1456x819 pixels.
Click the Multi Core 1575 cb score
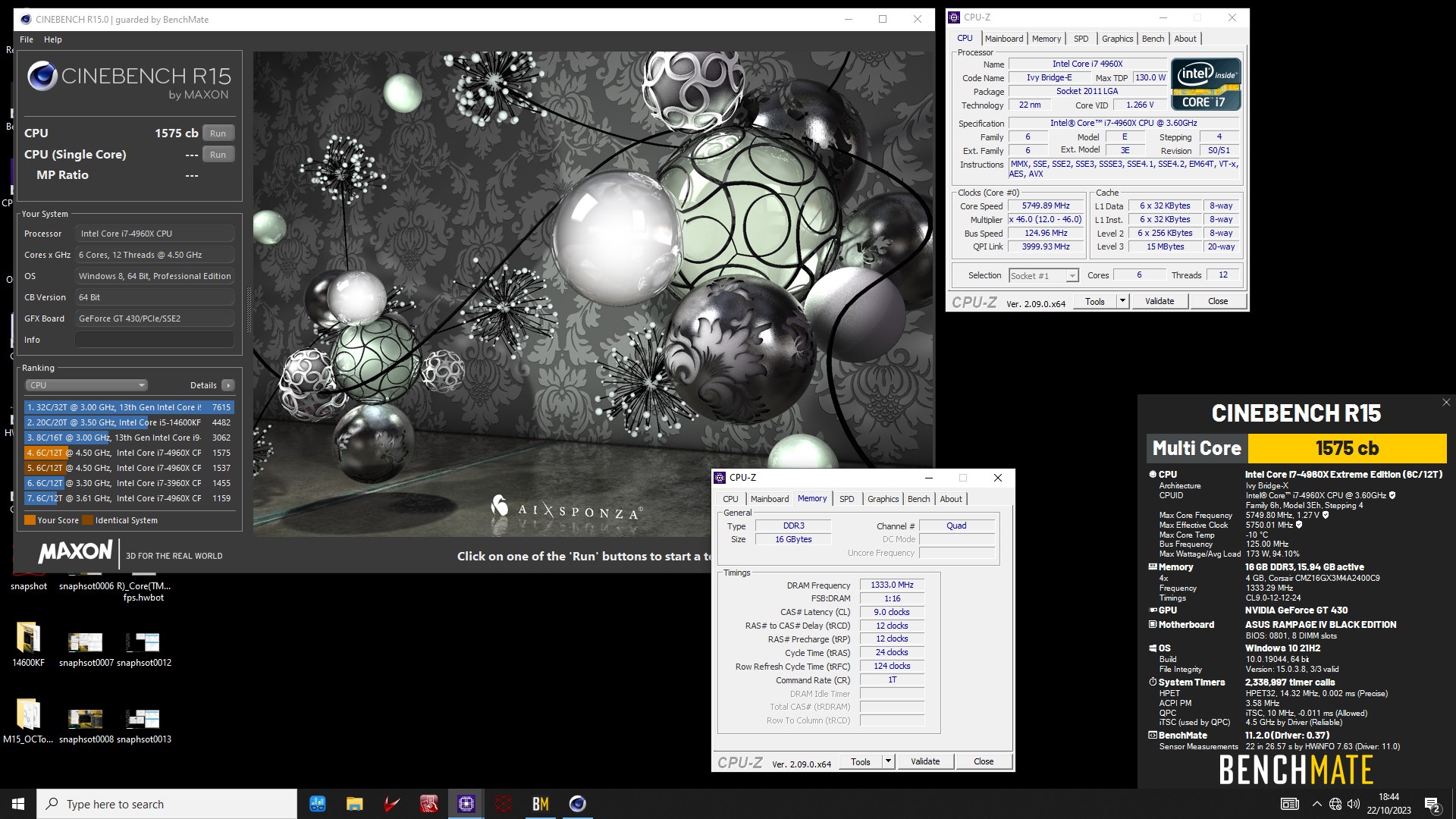point(1347,448)
